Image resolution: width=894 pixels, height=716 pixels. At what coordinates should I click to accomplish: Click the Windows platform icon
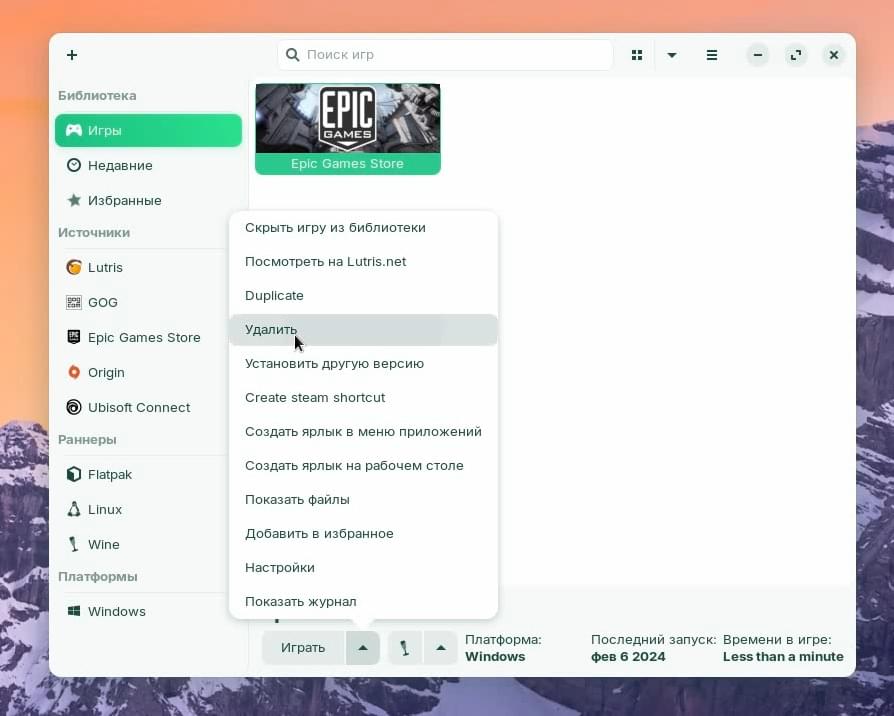pos(74,611)
